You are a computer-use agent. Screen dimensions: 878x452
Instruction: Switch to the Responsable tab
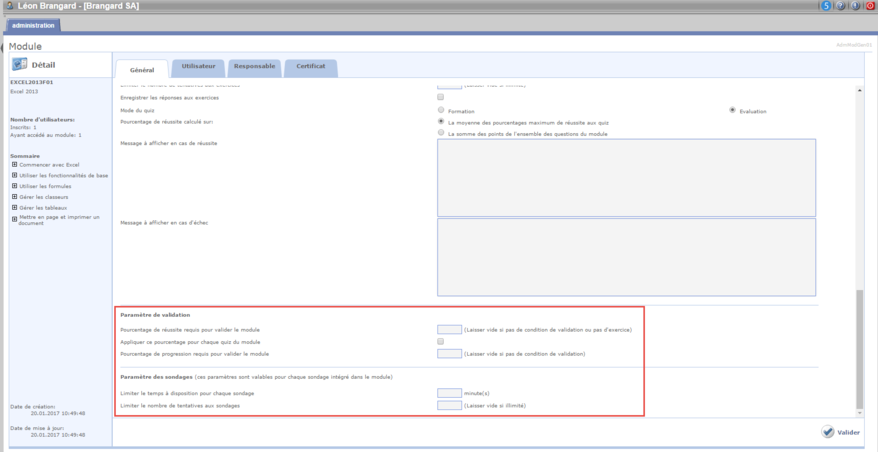coord(253,67)
